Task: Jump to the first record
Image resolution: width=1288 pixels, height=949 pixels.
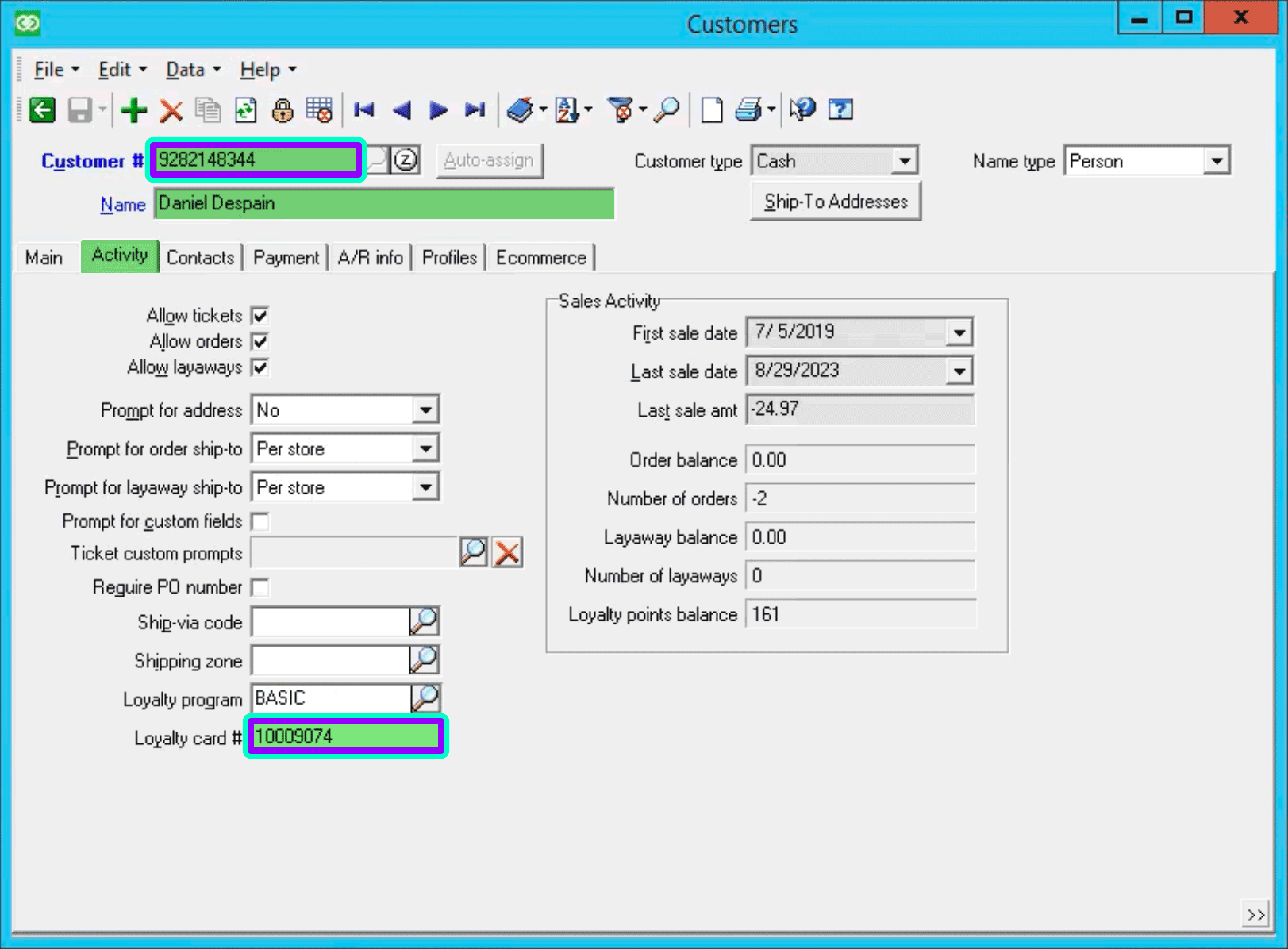Action: coord(364,110)
